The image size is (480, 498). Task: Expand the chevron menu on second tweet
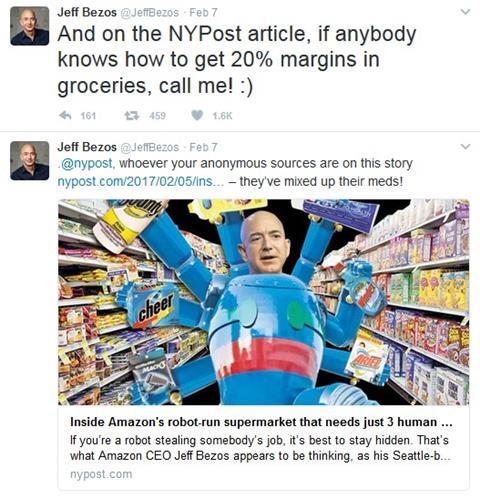pos(465,146)
